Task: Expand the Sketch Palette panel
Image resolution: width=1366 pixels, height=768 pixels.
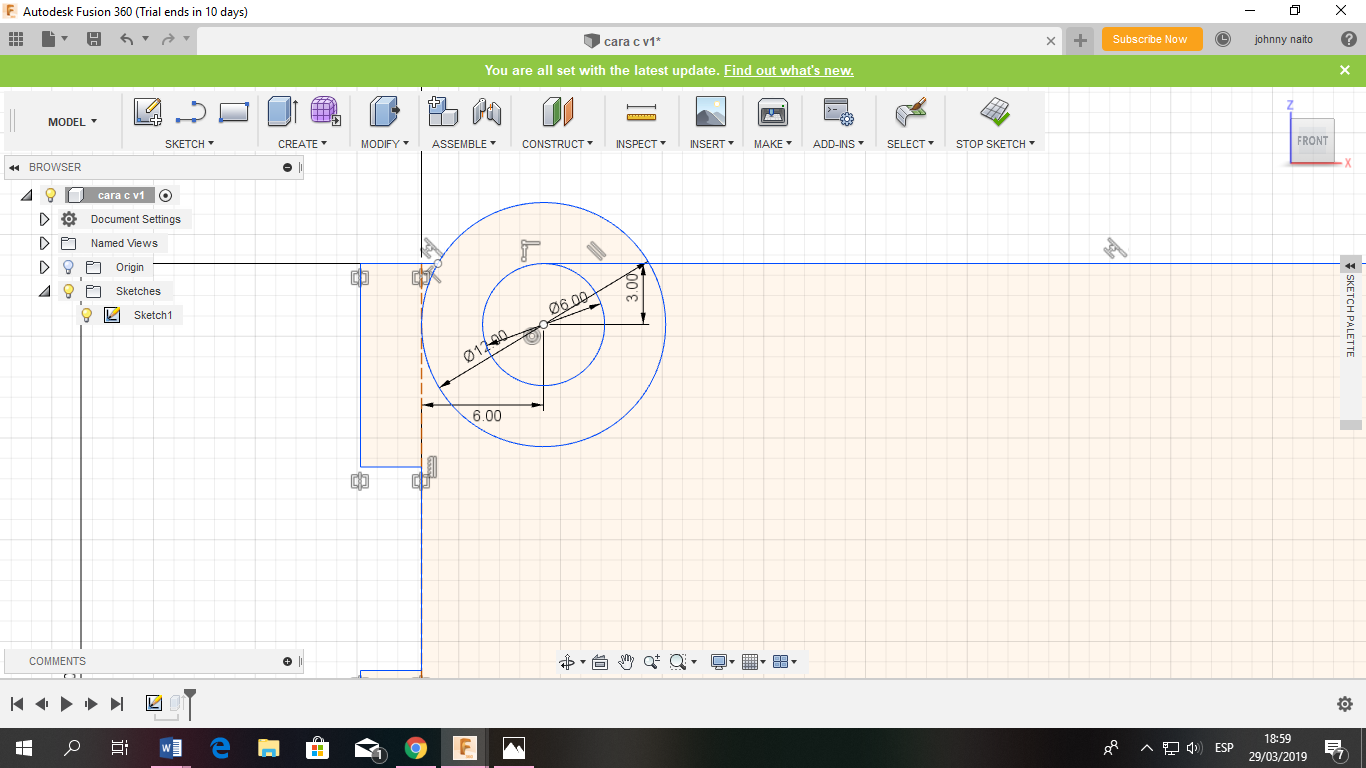Action: tap(1350, 265)
